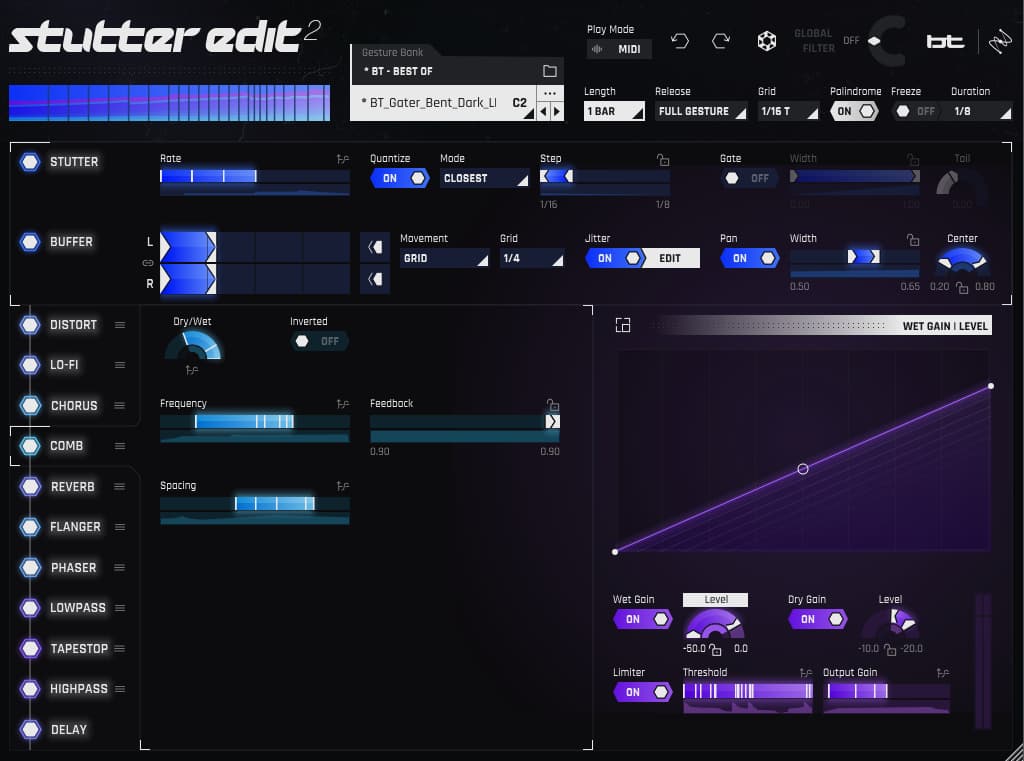Toggle the Comb Inverted OFF switch
The width and height of the screenshot is (1024, 761).
319,341
